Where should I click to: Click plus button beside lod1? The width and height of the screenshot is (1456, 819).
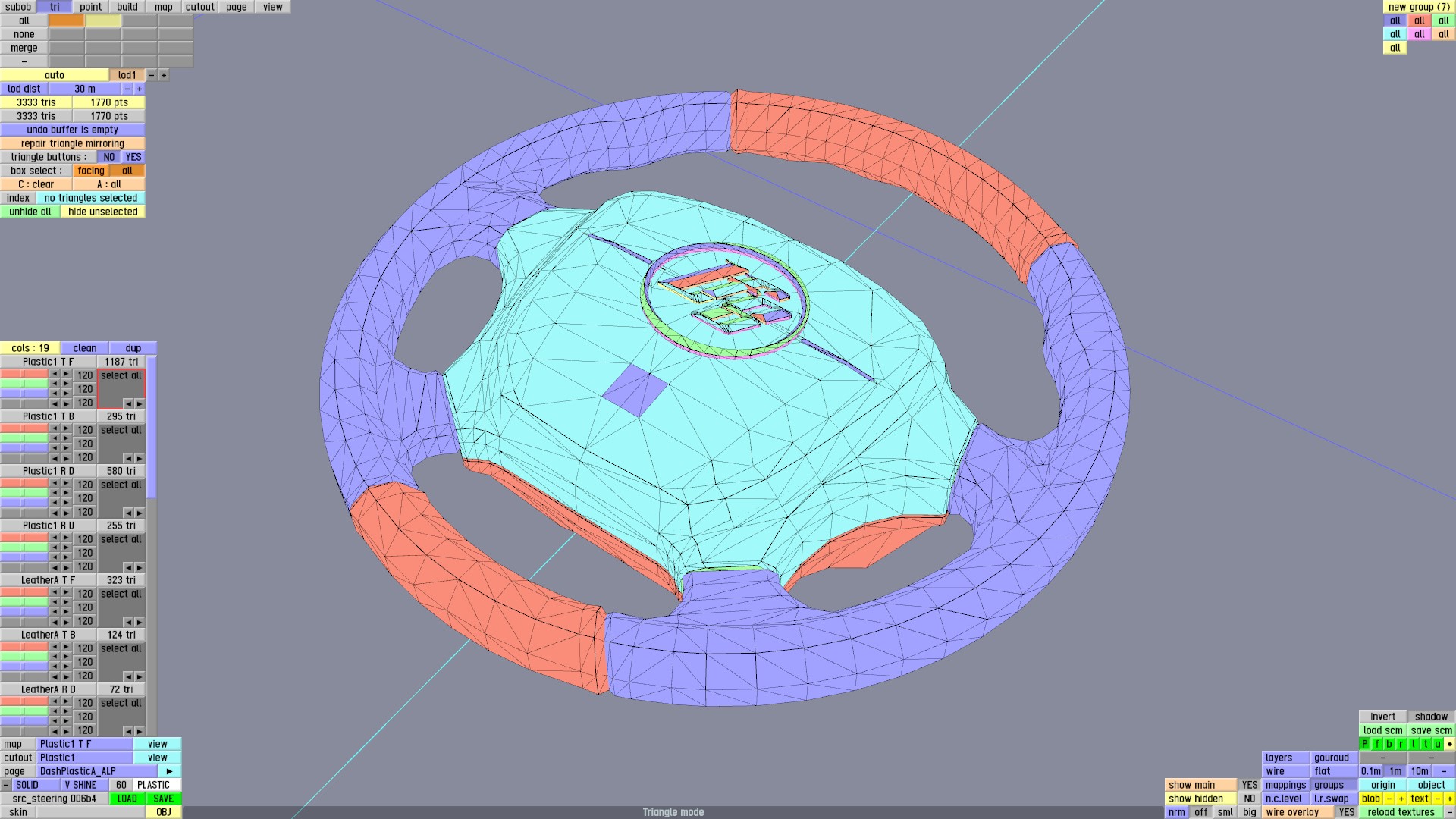click(163, 75)
